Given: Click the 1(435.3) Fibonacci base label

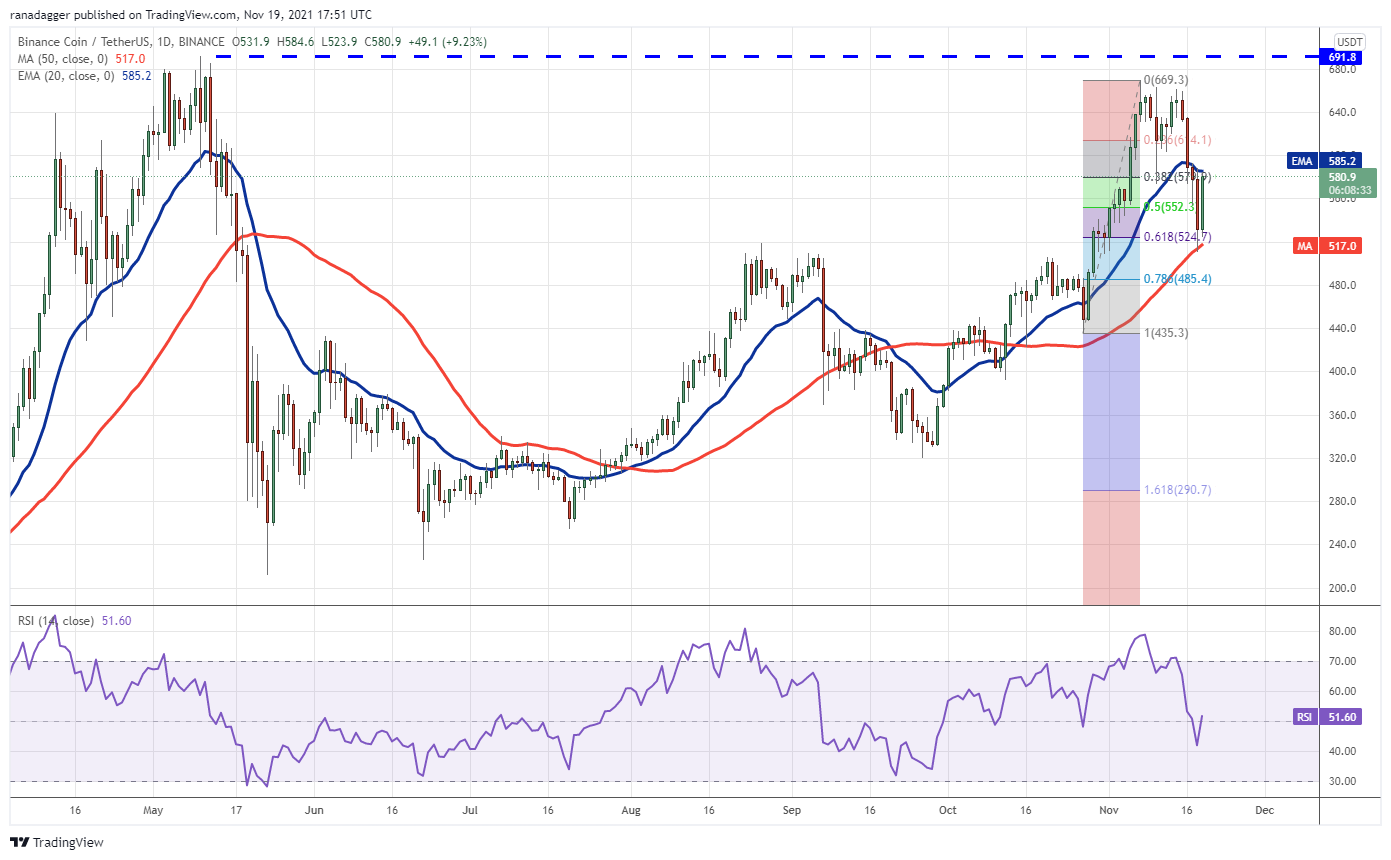Looking at the screenshot, I should tap(1166, 333).
